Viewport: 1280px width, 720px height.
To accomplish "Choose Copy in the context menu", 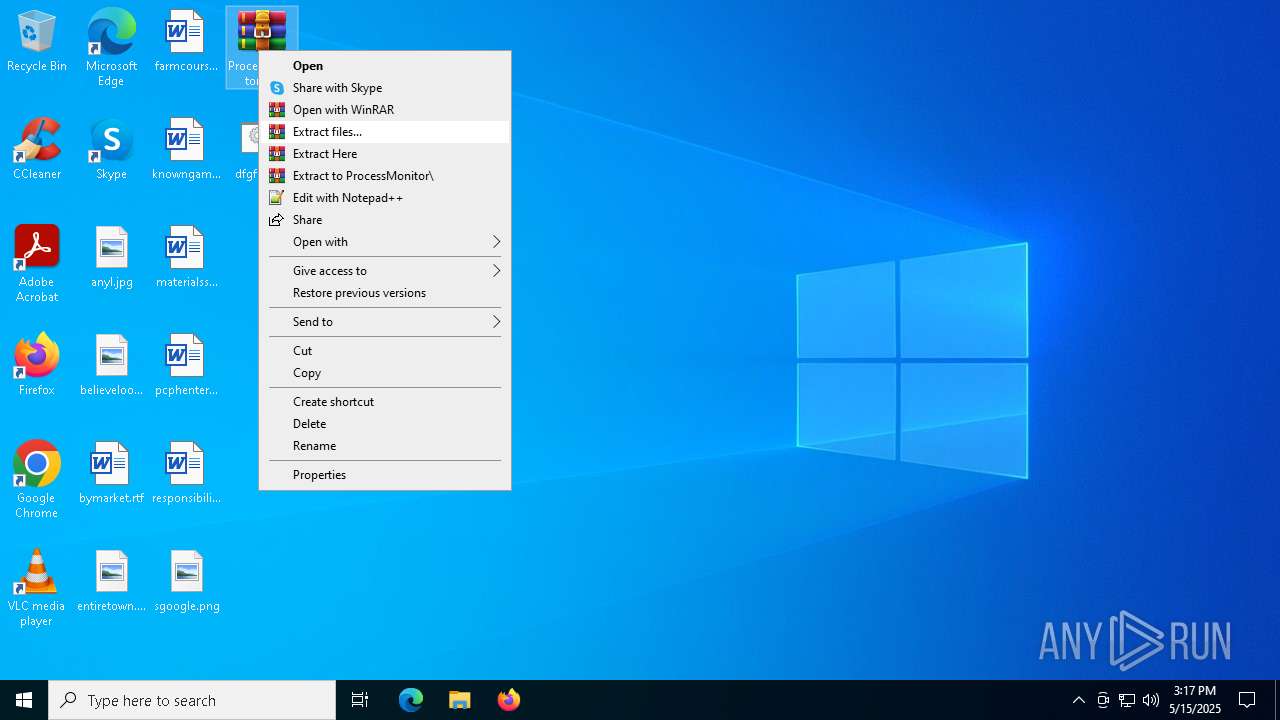I will (385, 373).
